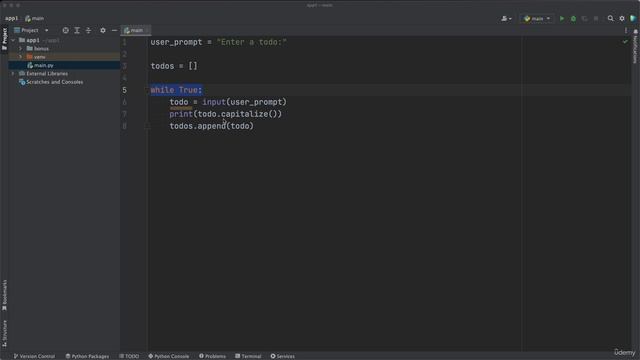Click "Enter a todo:" string literal

(252, 42)
